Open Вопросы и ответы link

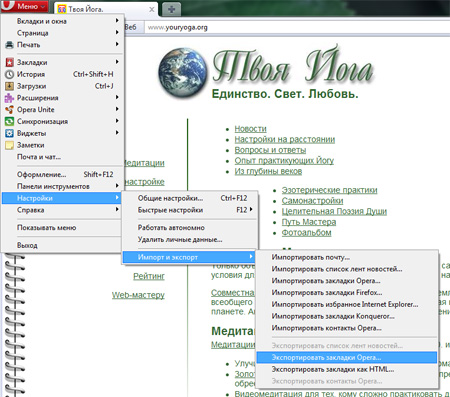tap(270, 150)
